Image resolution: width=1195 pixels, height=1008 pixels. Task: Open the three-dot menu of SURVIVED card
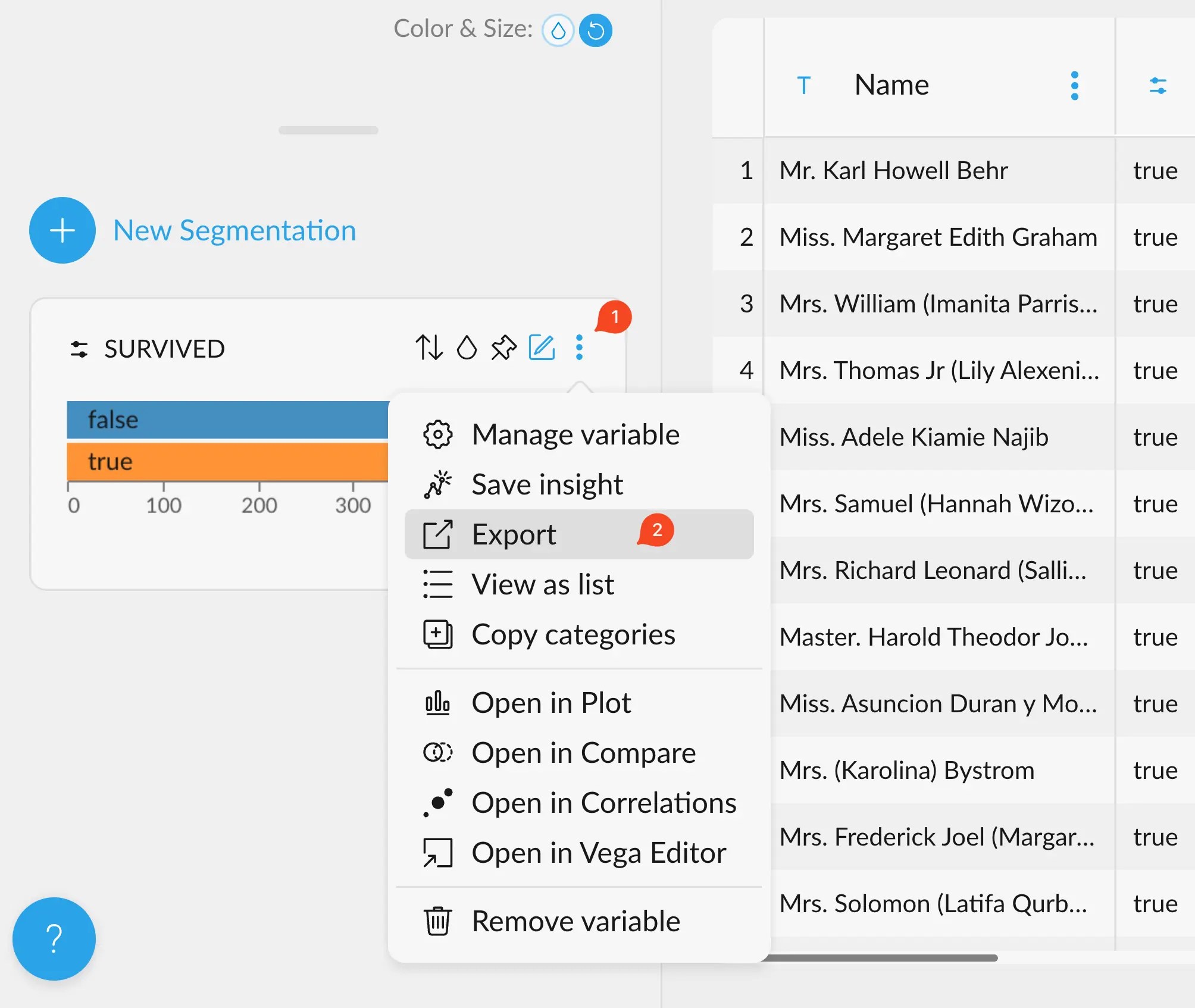[579, 348]
